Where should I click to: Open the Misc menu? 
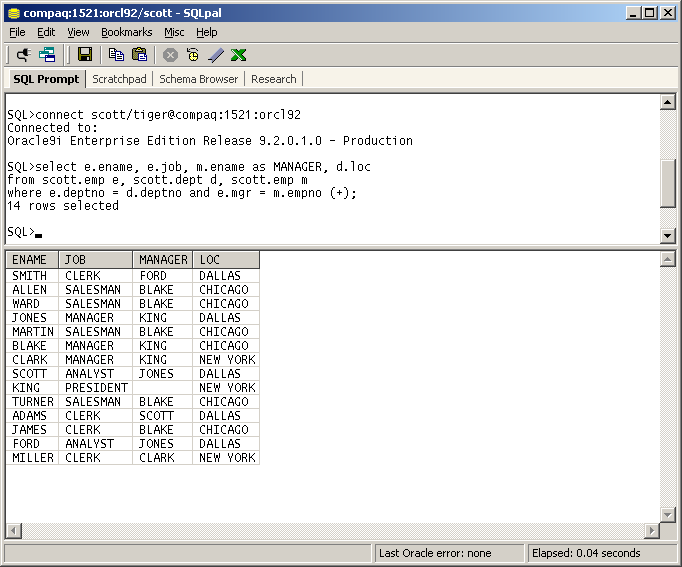tap(174, 32)
